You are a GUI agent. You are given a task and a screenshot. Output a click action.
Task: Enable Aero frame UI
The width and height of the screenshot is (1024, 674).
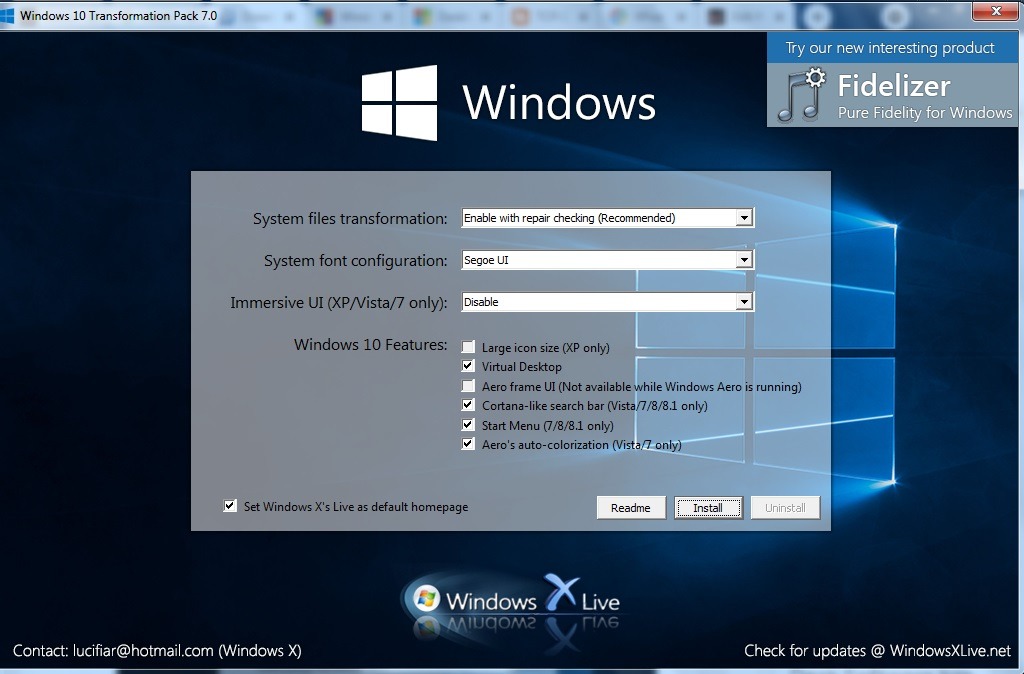[468, 385]
